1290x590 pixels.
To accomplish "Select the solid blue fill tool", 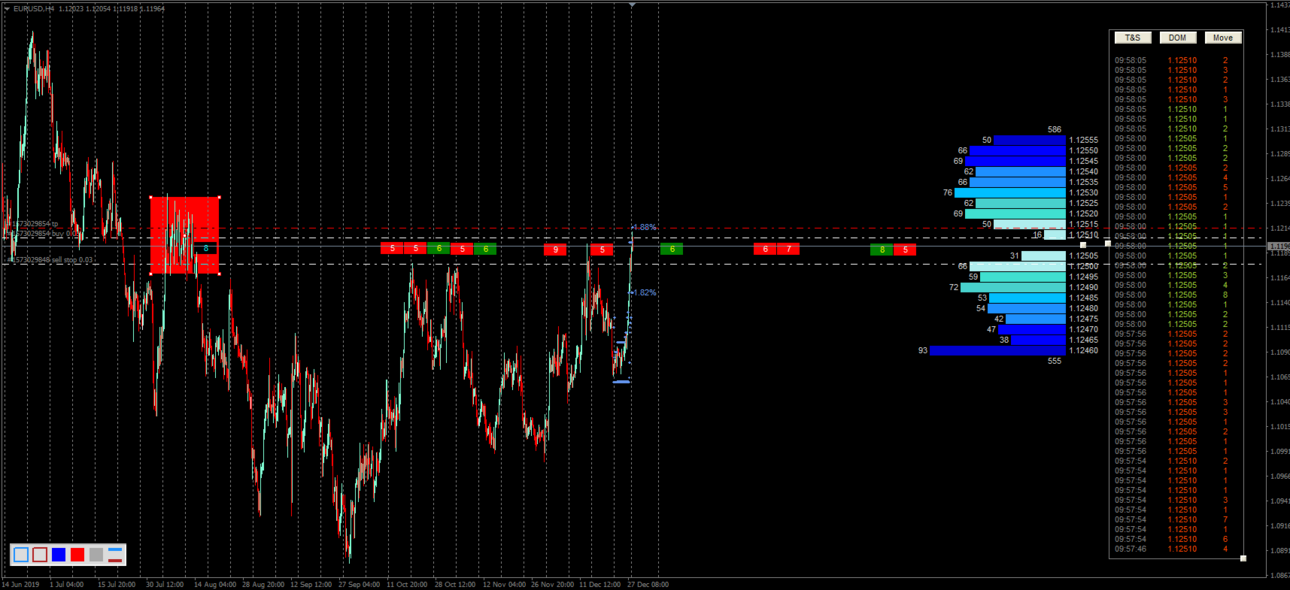I will pyautogui.click(x=59, y=554).
